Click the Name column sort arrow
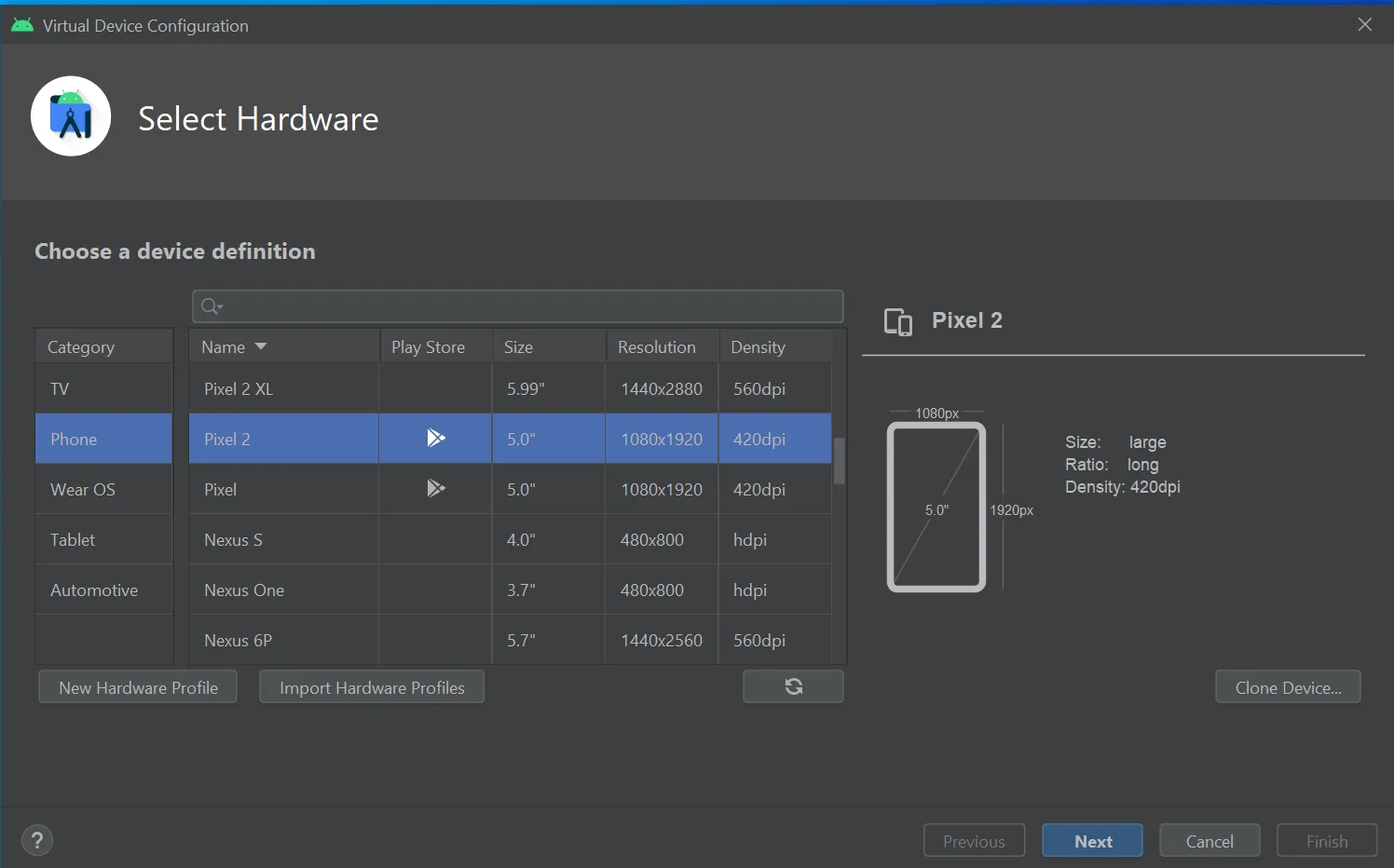 click(261, 346)
